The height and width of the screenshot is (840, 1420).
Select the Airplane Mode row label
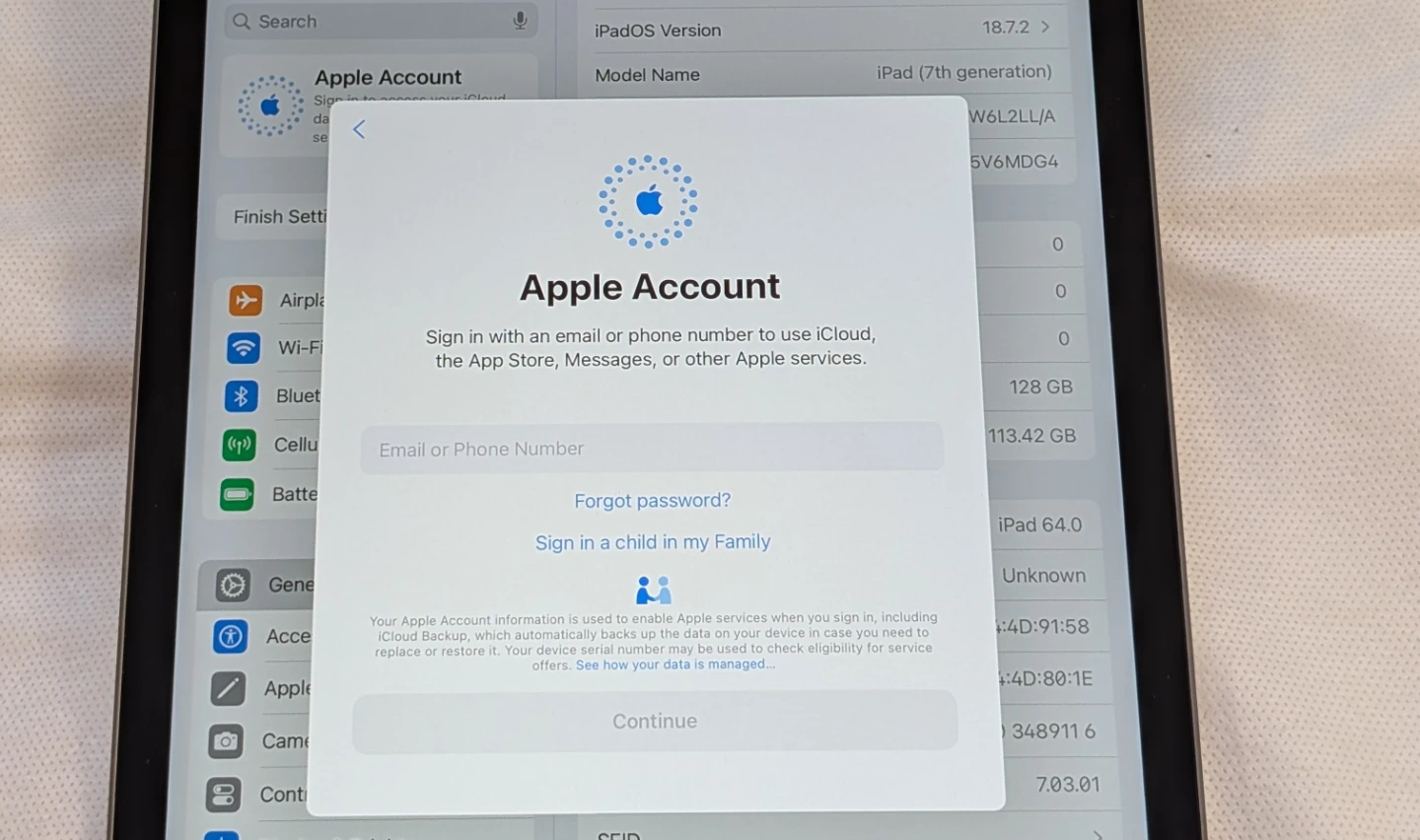click(301, 301)
